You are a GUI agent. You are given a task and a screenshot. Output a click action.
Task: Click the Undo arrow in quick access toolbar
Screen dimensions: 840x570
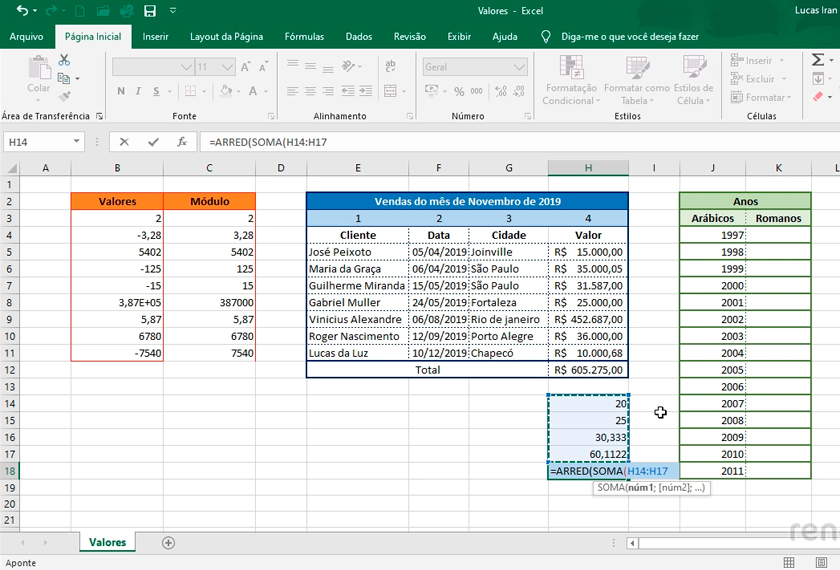pos(22,11)
